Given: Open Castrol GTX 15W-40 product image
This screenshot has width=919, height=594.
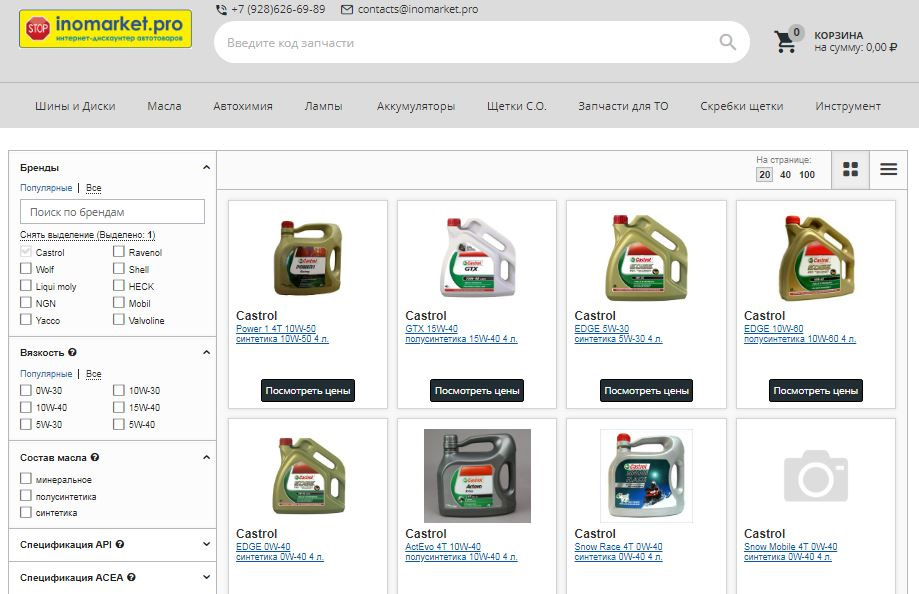Looking at the screenshot, I should (477, 257).
